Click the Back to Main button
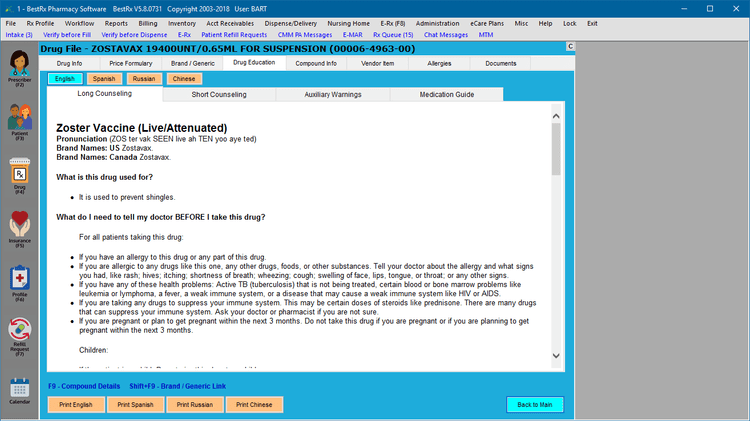This screenshot has height=421, width=750. pyautogui.click(x=535, y=405)
